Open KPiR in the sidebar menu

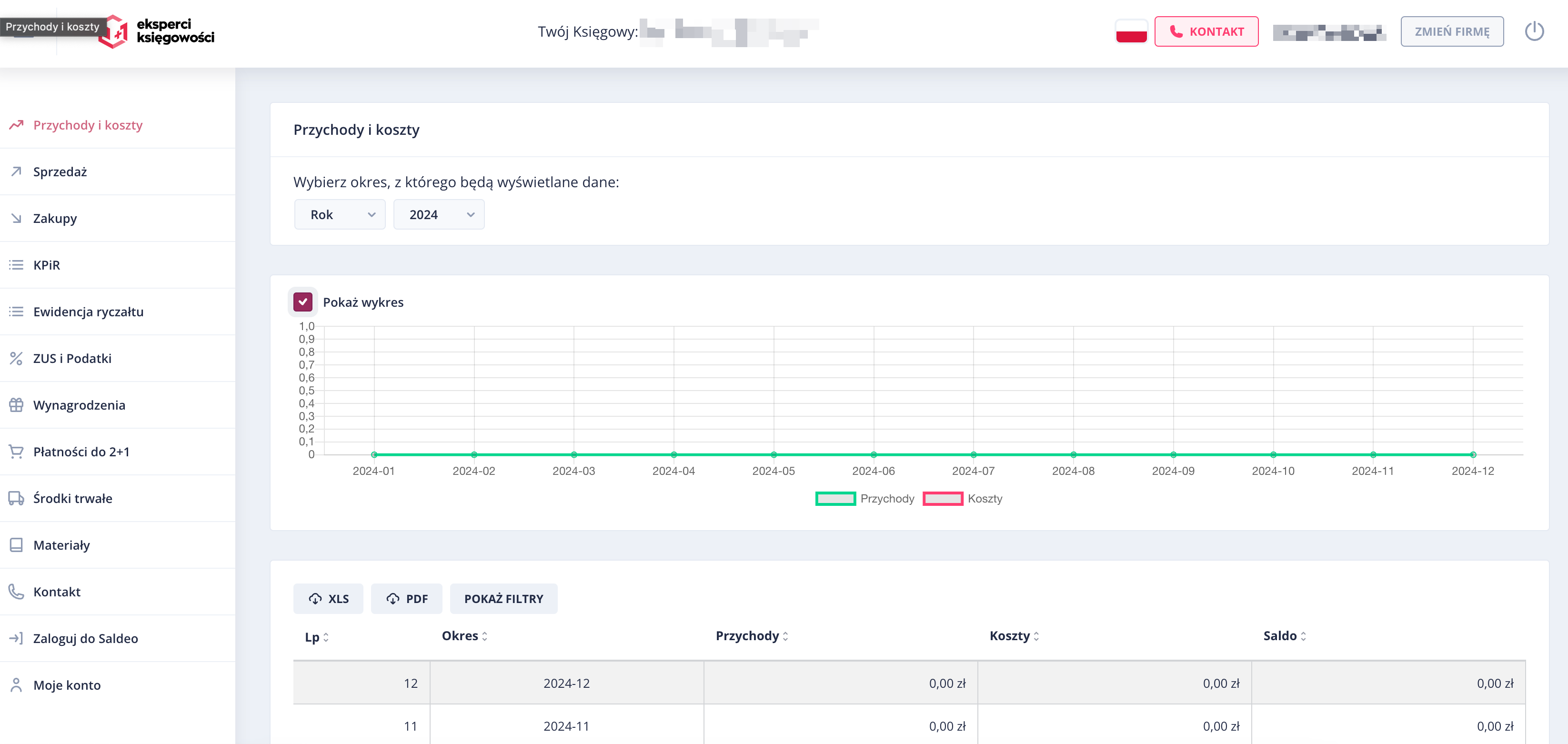pyautogui.click(x=46, y=265)
